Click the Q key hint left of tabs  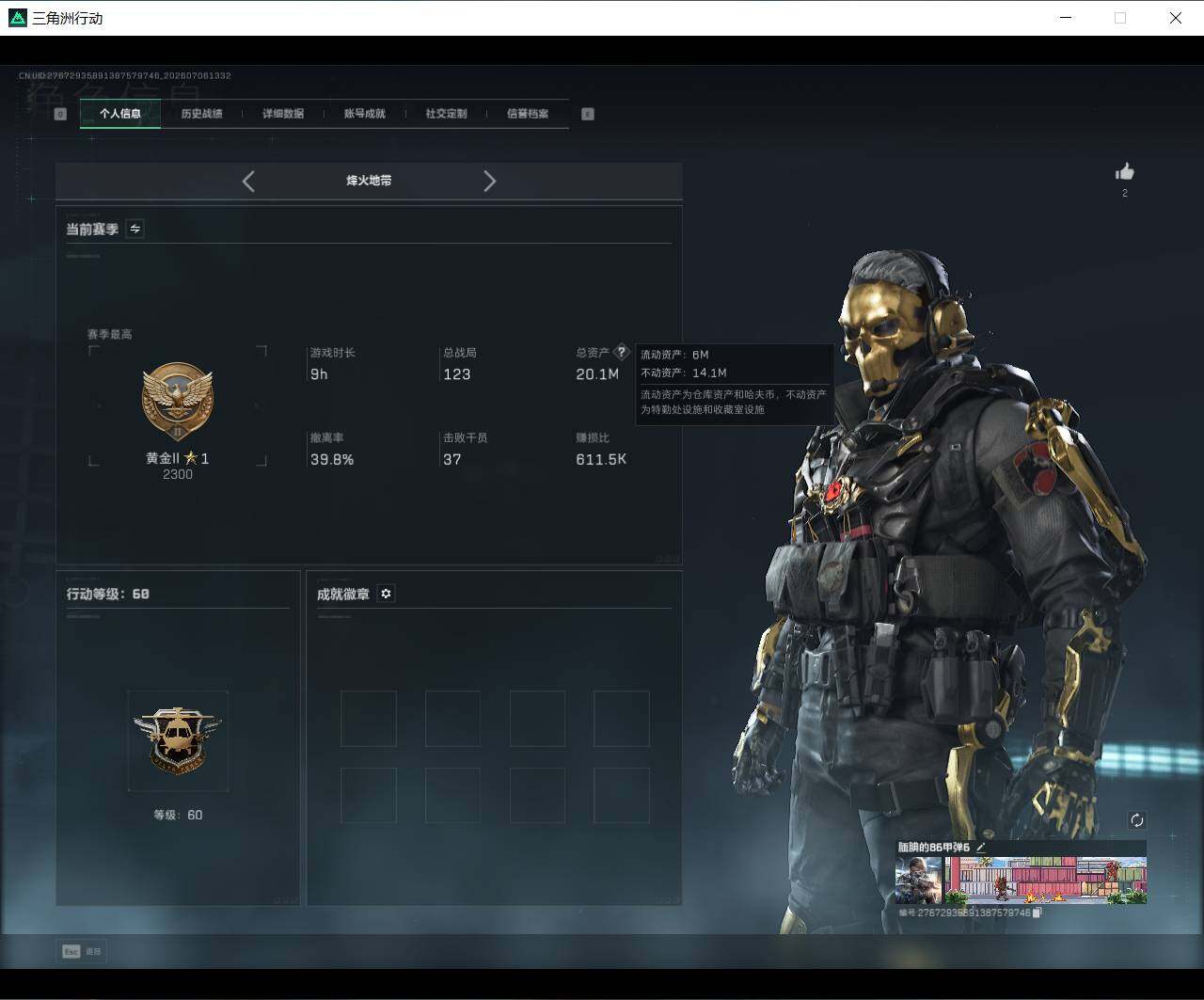tap(60, 114)
